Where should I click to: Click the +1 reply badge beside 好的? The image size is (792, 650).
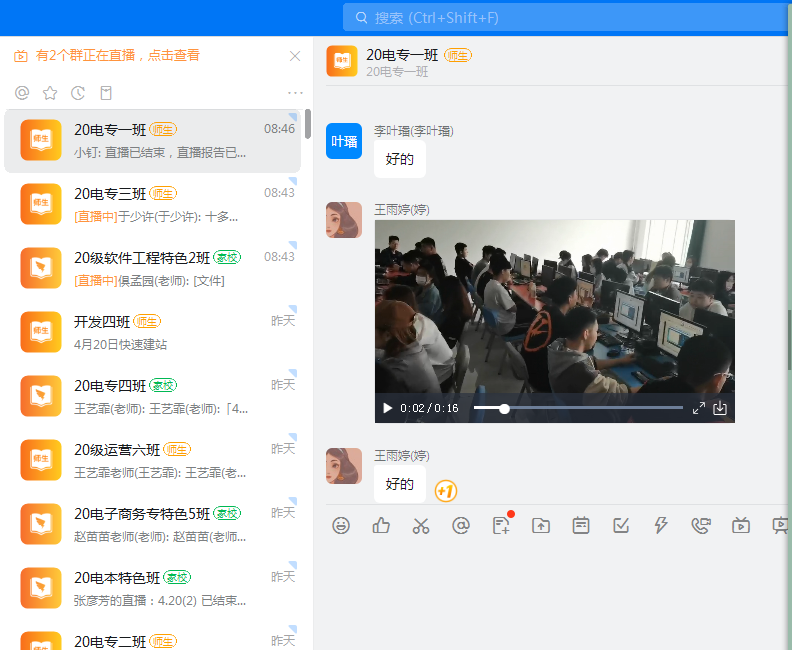click(446, 491)
